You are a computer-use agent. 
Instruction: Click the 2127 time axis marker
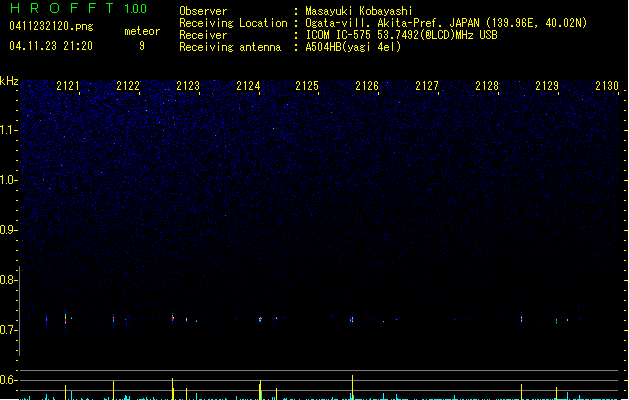pyautogui.click(x=427, y=86)
